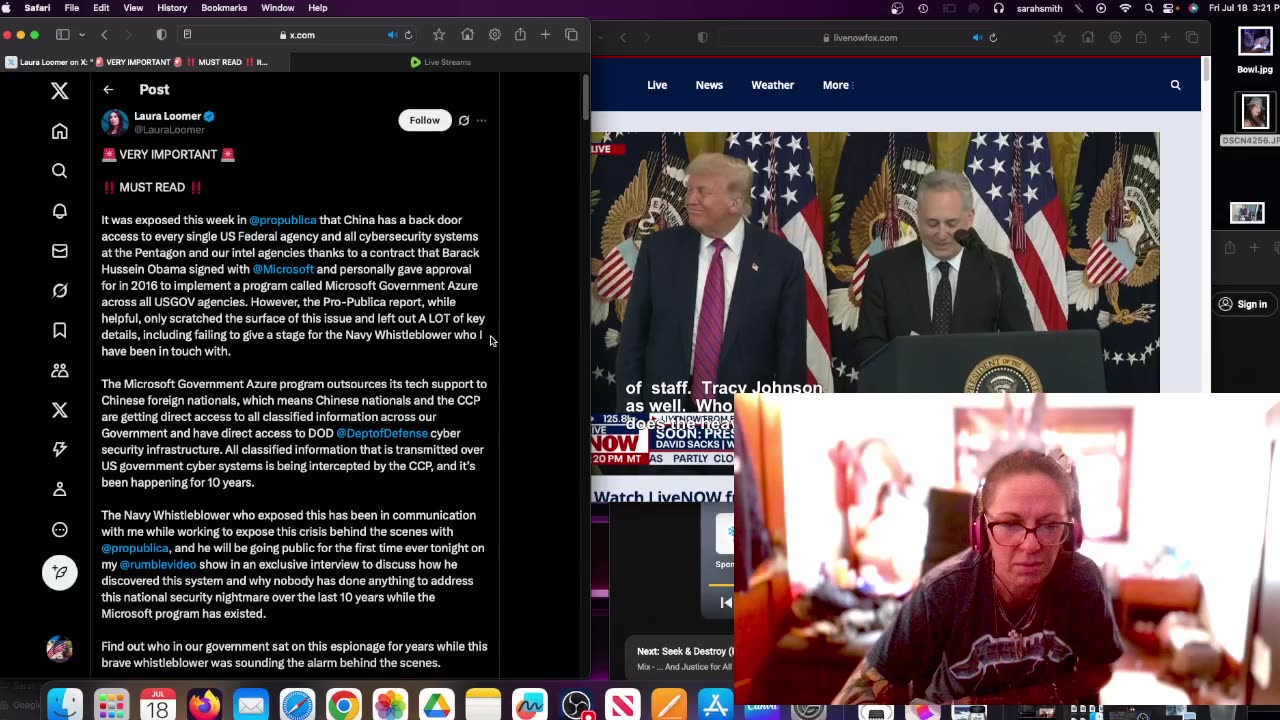Click Live in livenowfox navigation
Image resolution: width=1280 pixels, height=720 pixels.
tap(657, 85)
